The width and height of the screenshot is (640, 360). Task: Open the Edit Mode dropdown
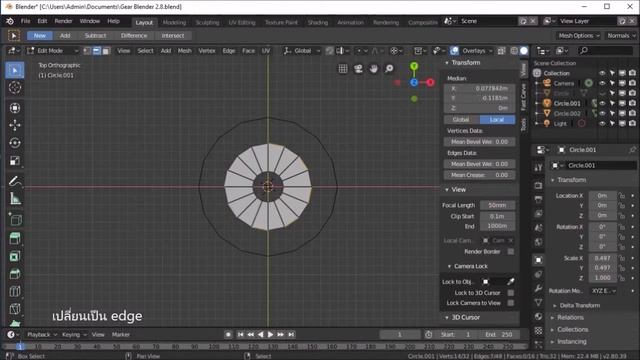point(52,51)
